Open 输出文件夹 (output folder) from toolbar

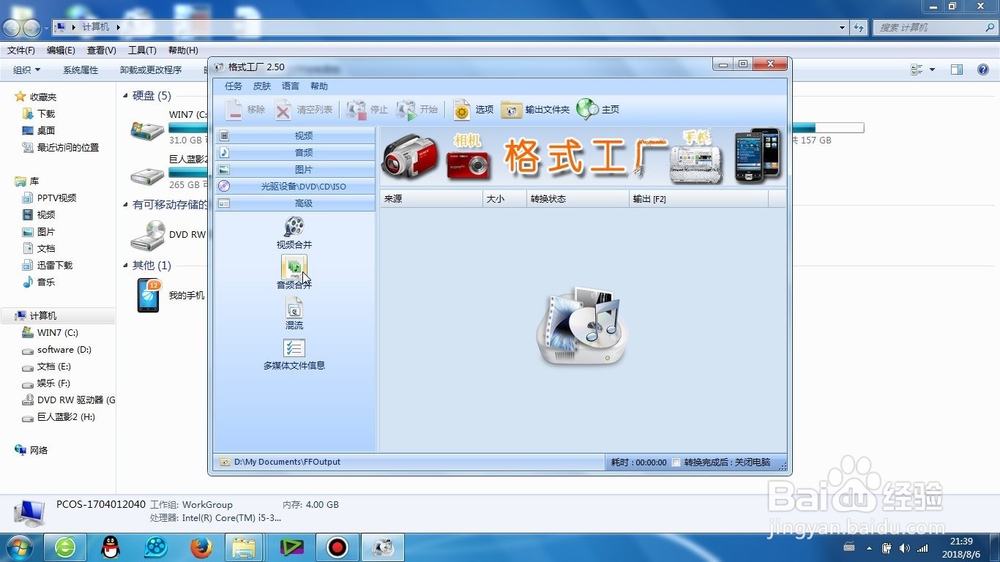(x=534, y=110)
